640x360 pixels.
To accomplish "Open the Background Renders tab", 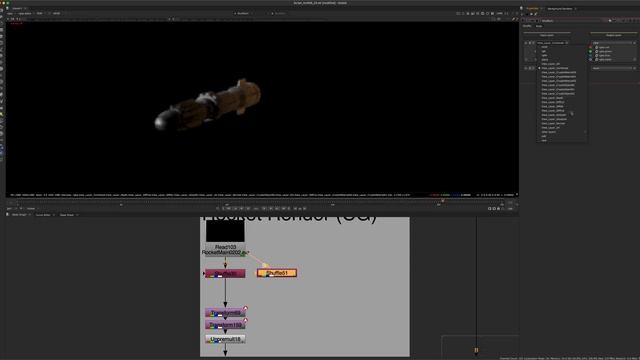I will [560, 8].
